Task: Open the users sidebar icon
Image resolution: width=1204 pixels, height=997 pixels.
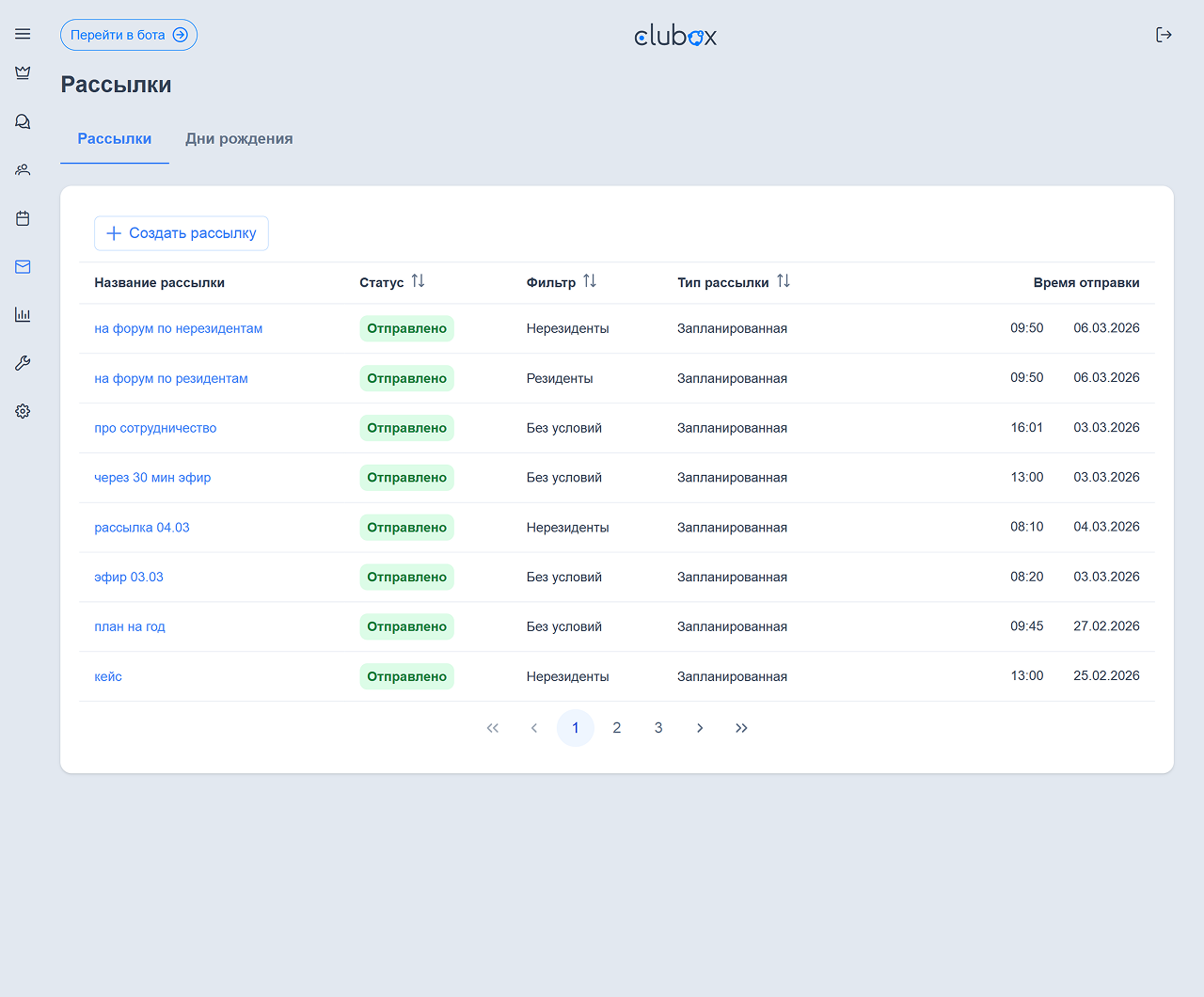Action: 23,170
